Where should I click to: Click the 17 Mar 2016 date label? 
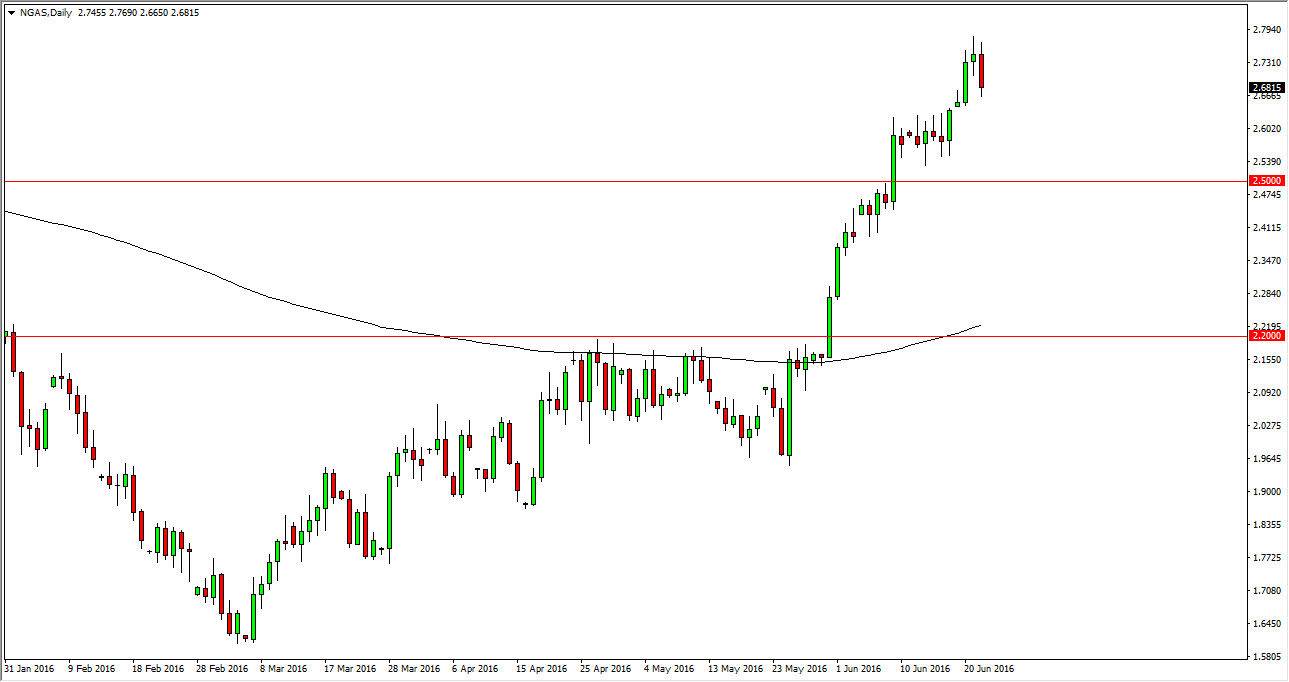coord(349,668)
